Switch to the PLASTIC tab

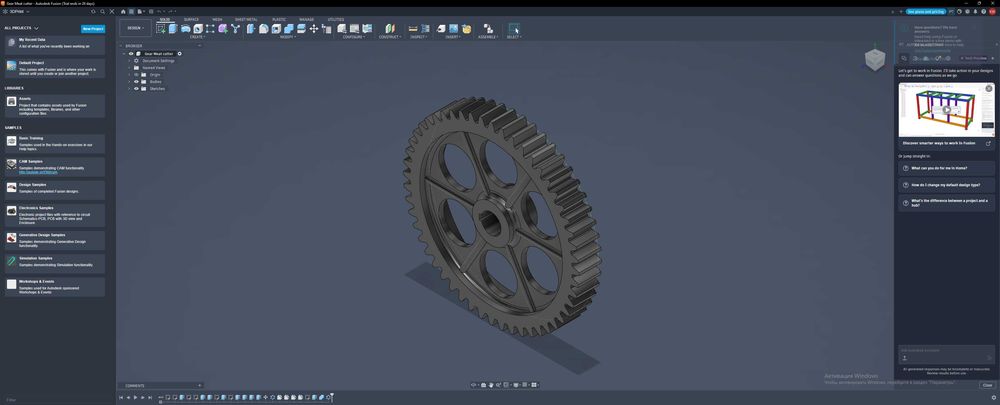coord(279,19)
